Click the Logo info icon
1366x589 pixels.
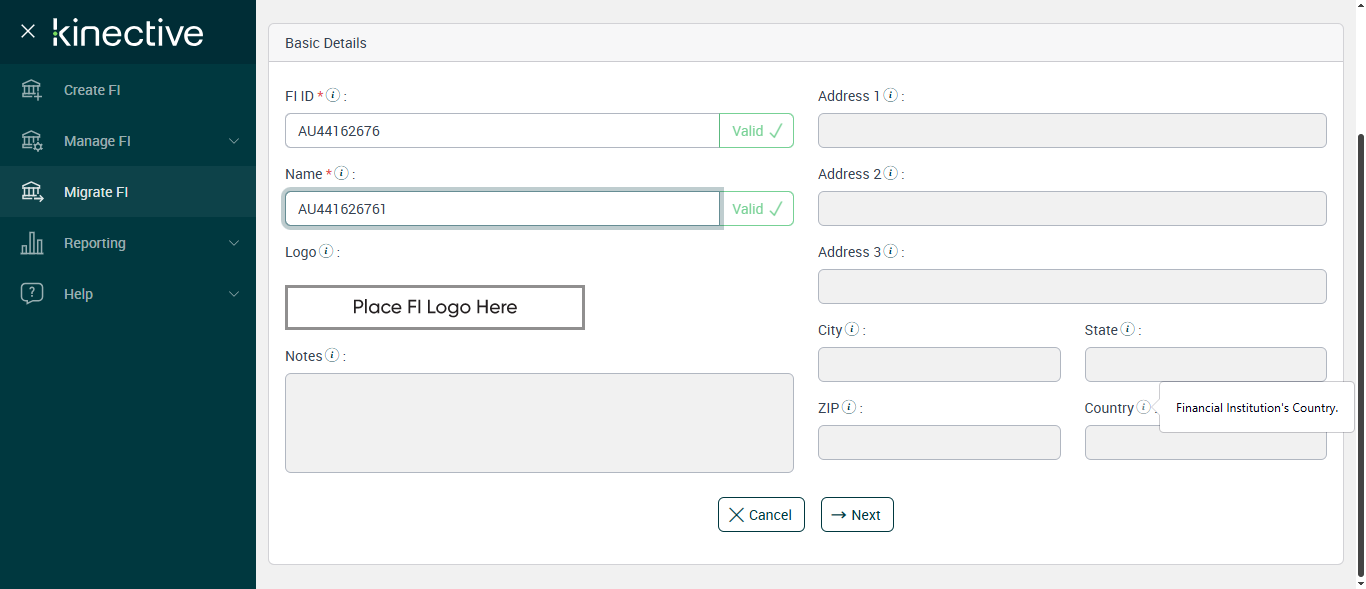pos(326,252)
